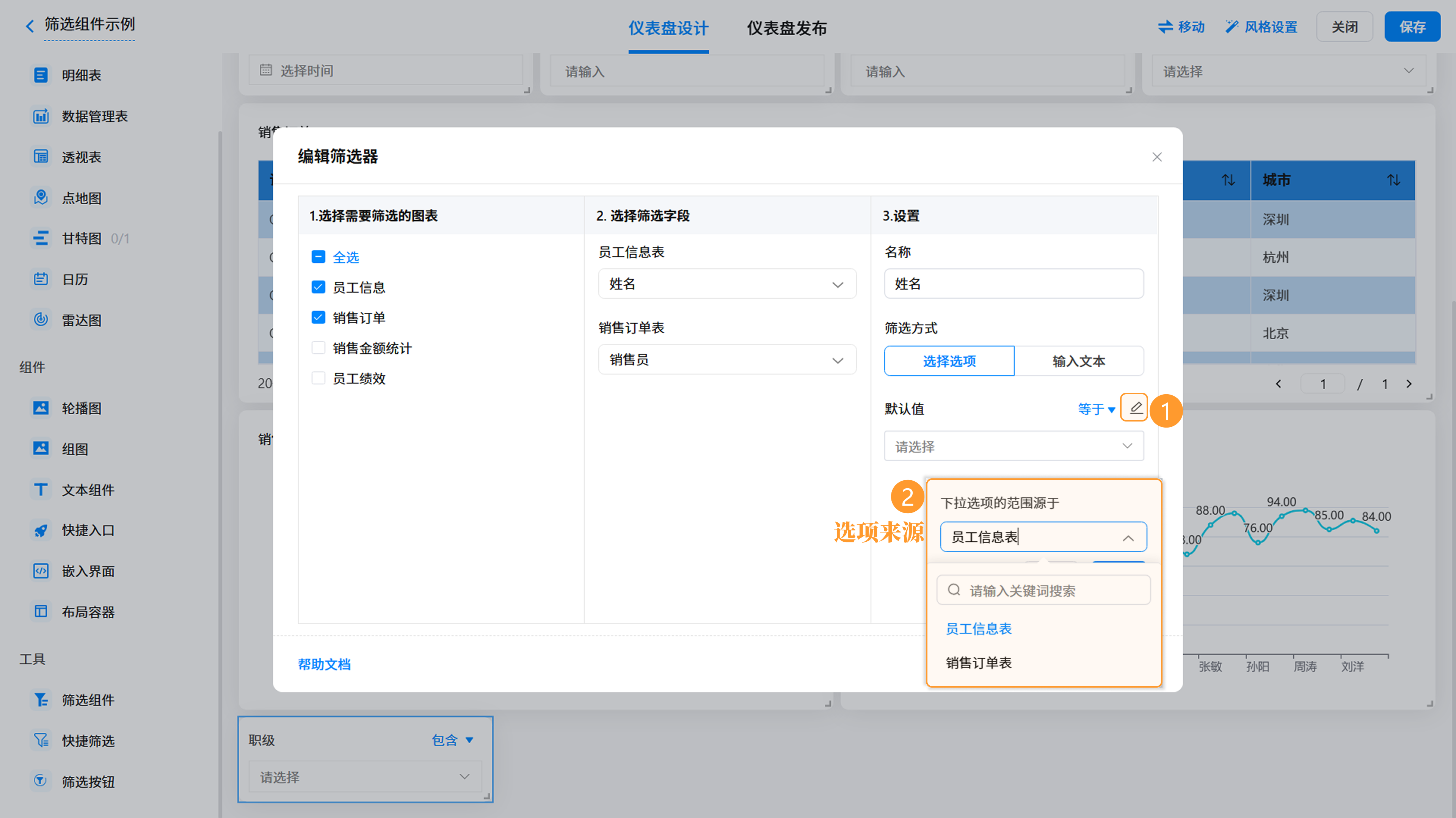The height and width of the screenshot is (818, 1456).
Task: Click the 请输入关键词搜索 search box
Action: click(x=1043, y=590)
